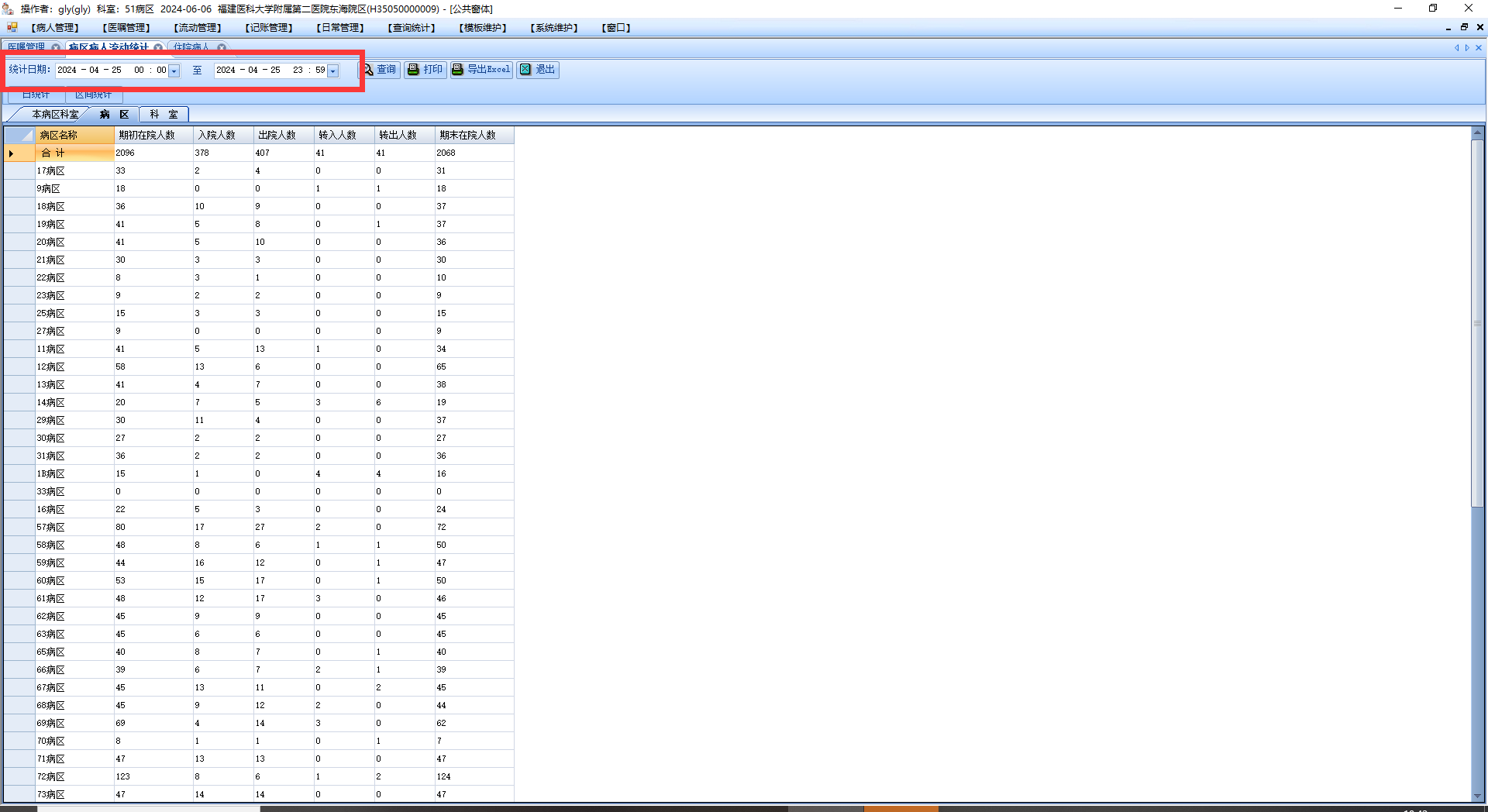Click the 期末在院人数 column header
The width and height of the screenshot is (1488, 812).
474,135
